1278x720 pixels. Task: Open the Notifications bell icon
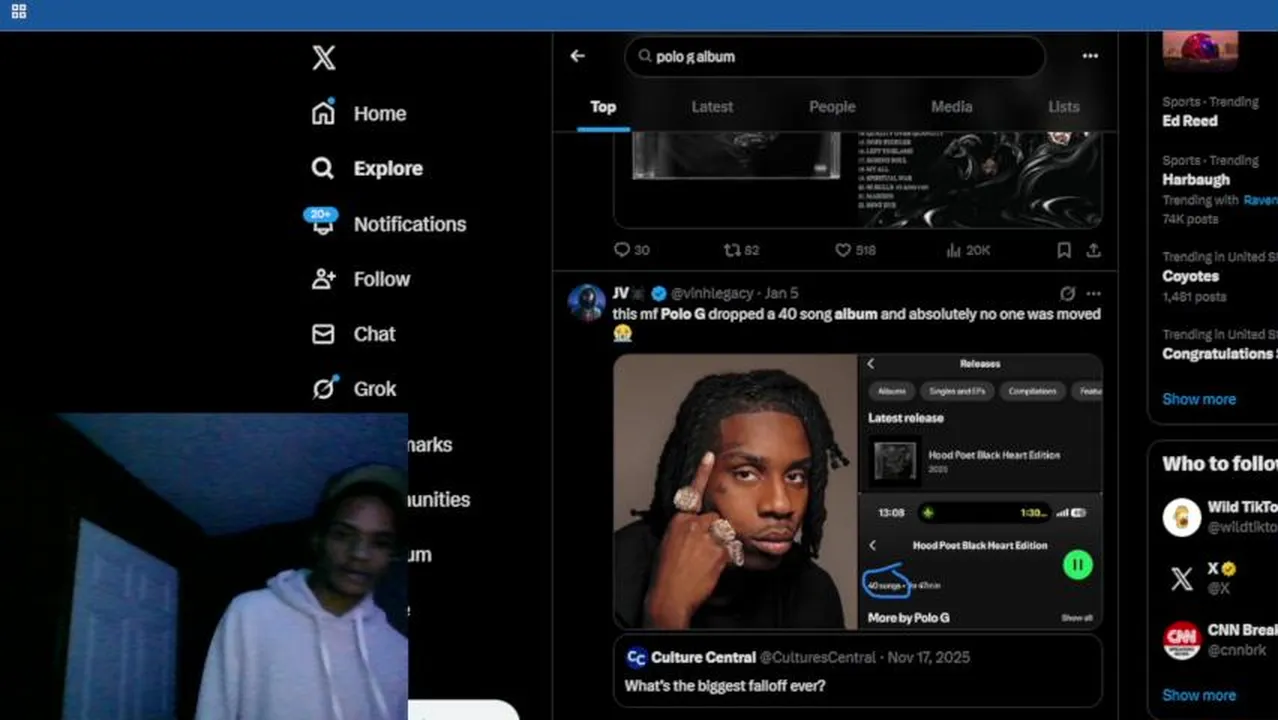pos(322,222)
